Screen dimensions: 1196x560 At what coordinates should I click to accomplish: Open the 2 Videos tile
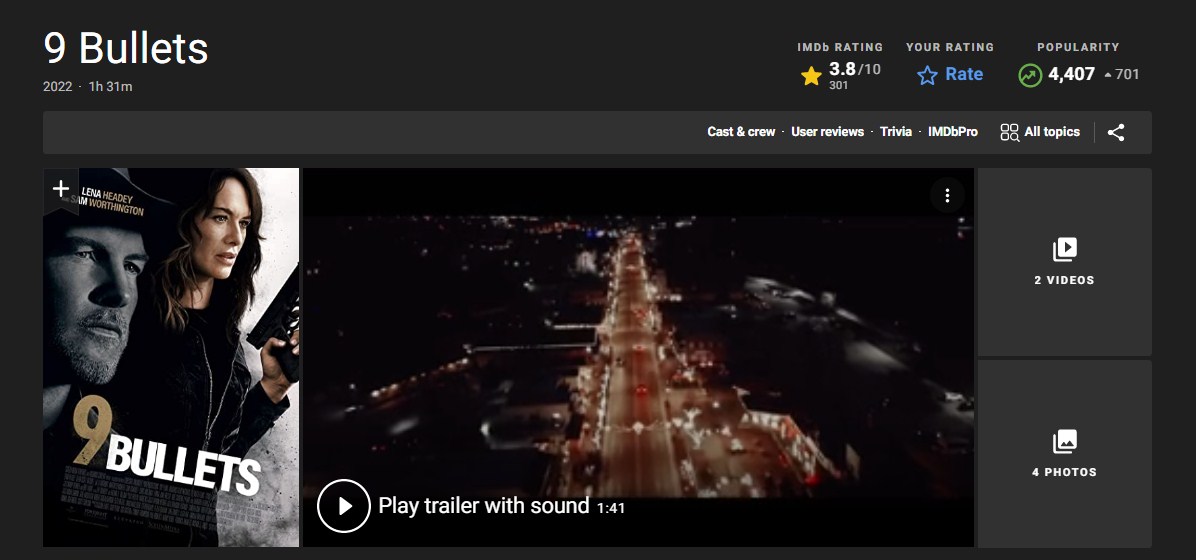pyautogui.click(x=1064, y=262)
